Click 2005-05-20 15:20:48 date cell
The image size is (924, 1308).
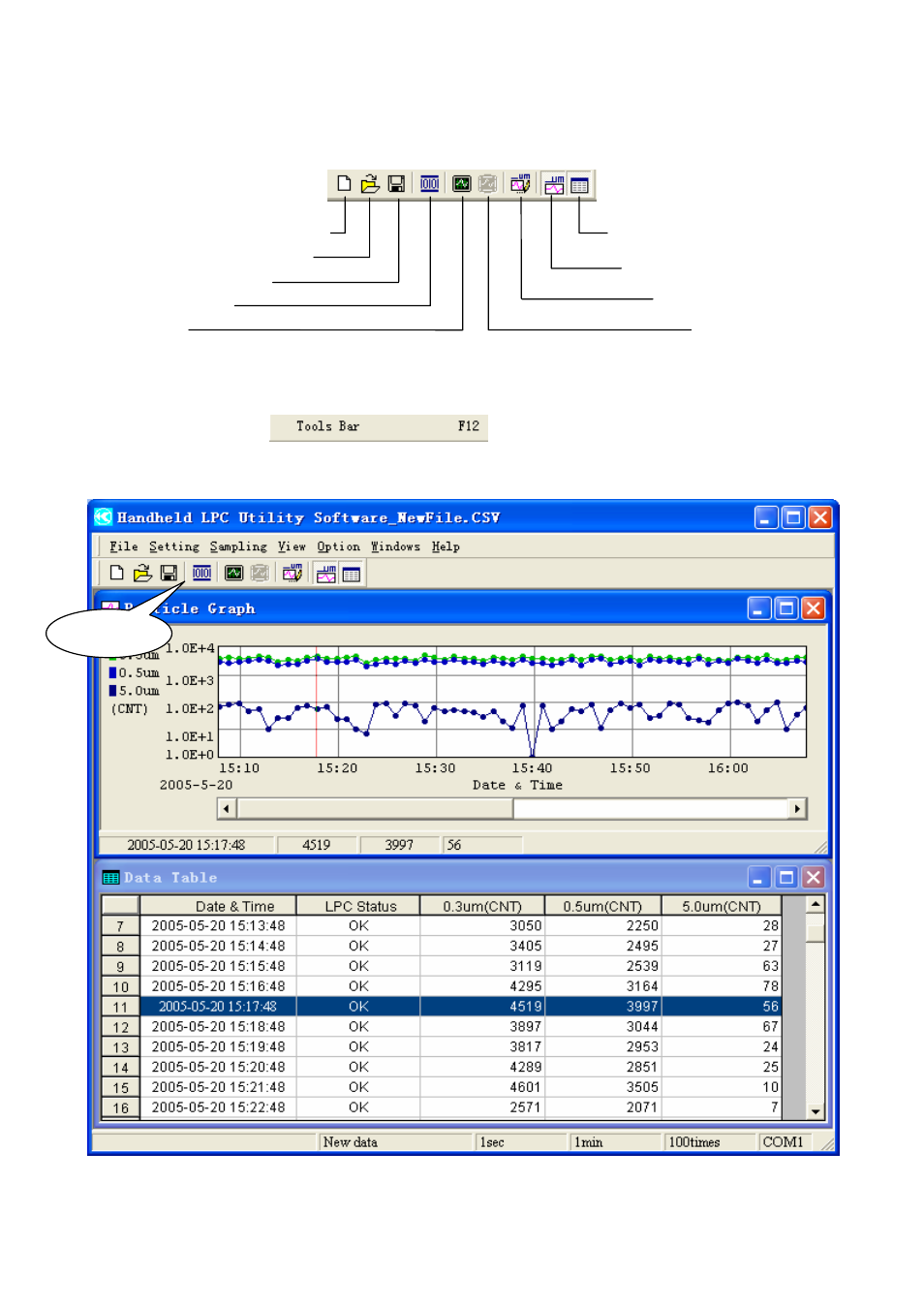219,1067
